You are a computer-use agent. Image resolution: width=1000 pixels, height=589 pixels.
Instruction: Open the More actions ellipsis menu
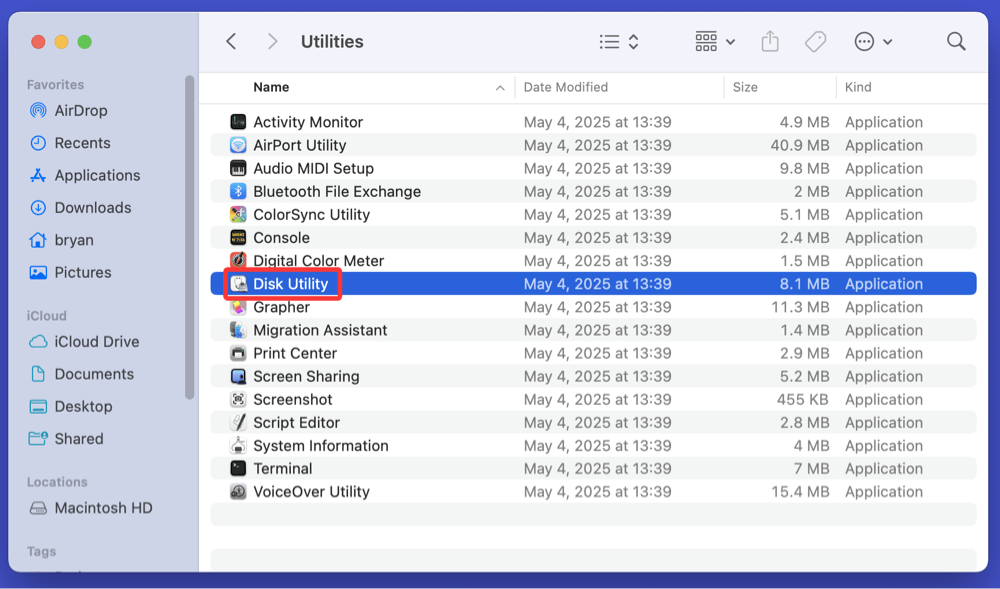click(869, 41)
